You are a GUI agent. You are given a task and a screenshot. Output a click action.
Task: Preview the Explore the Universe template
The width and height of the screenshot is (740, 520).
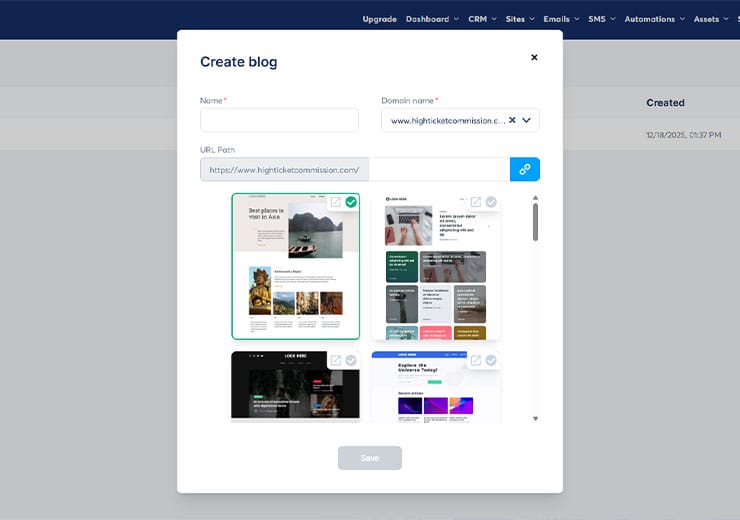click(x=476, y=361)
